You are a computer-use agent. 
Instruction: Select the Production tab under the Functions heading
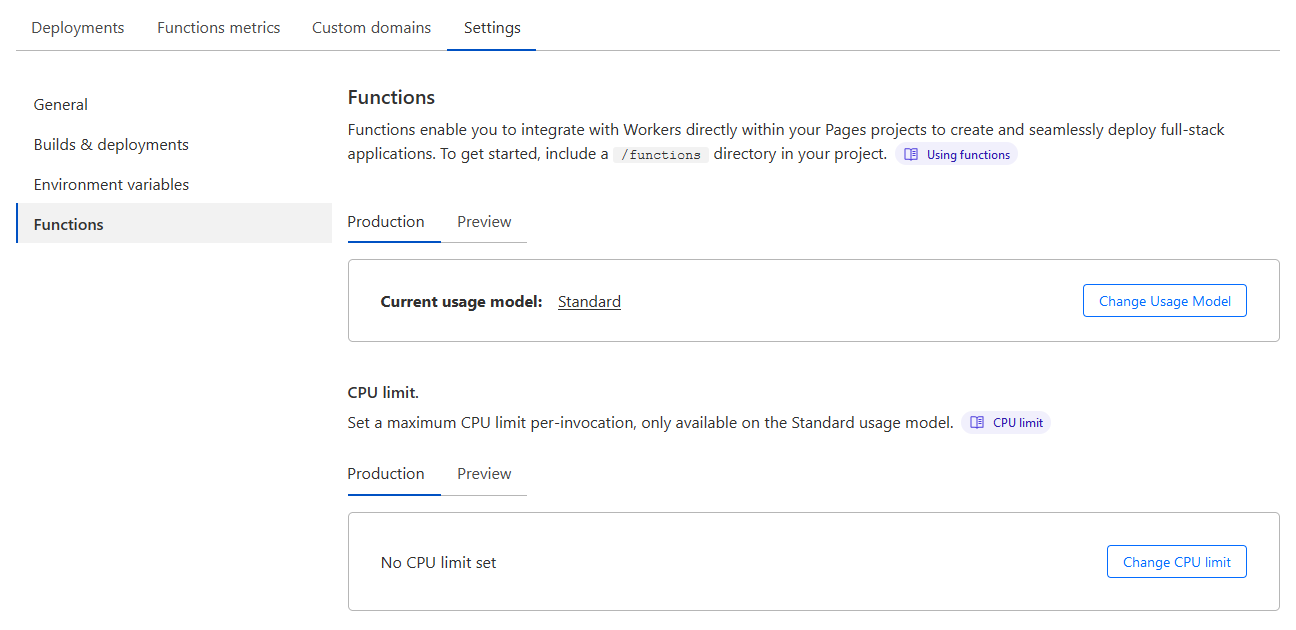coord(386,222)
